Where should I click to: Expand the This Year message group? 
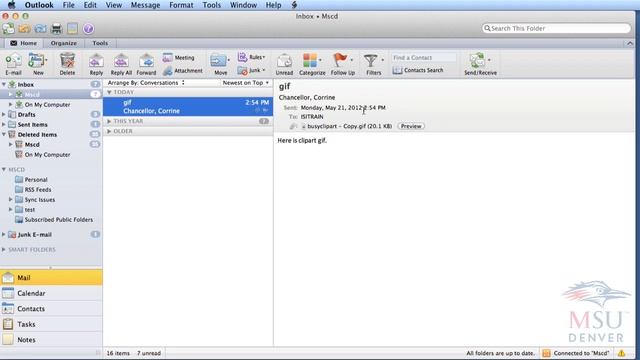pos(109,121)
